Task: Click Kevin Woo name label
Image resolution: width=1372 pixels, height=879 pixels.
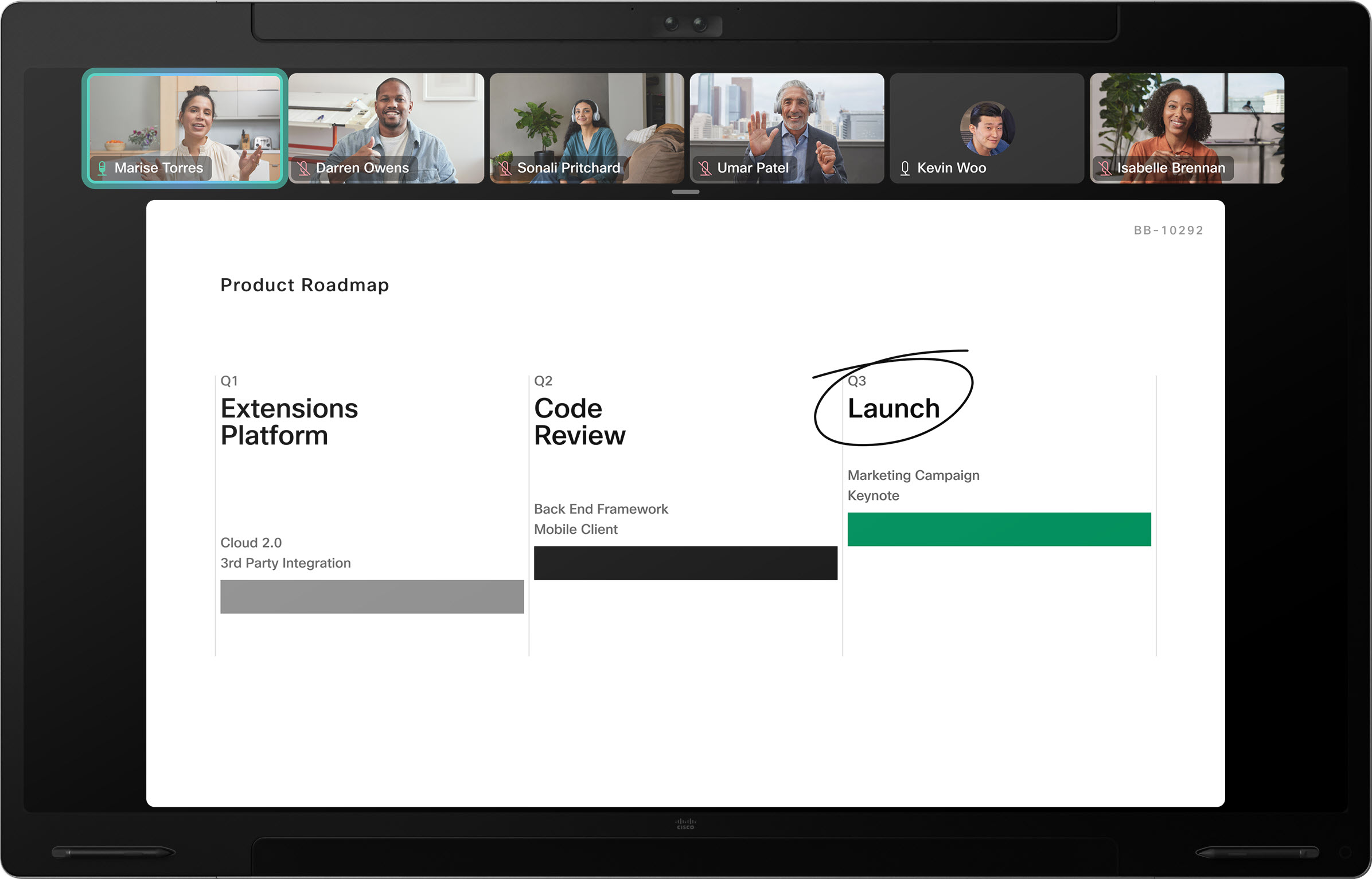Action: 952,168
